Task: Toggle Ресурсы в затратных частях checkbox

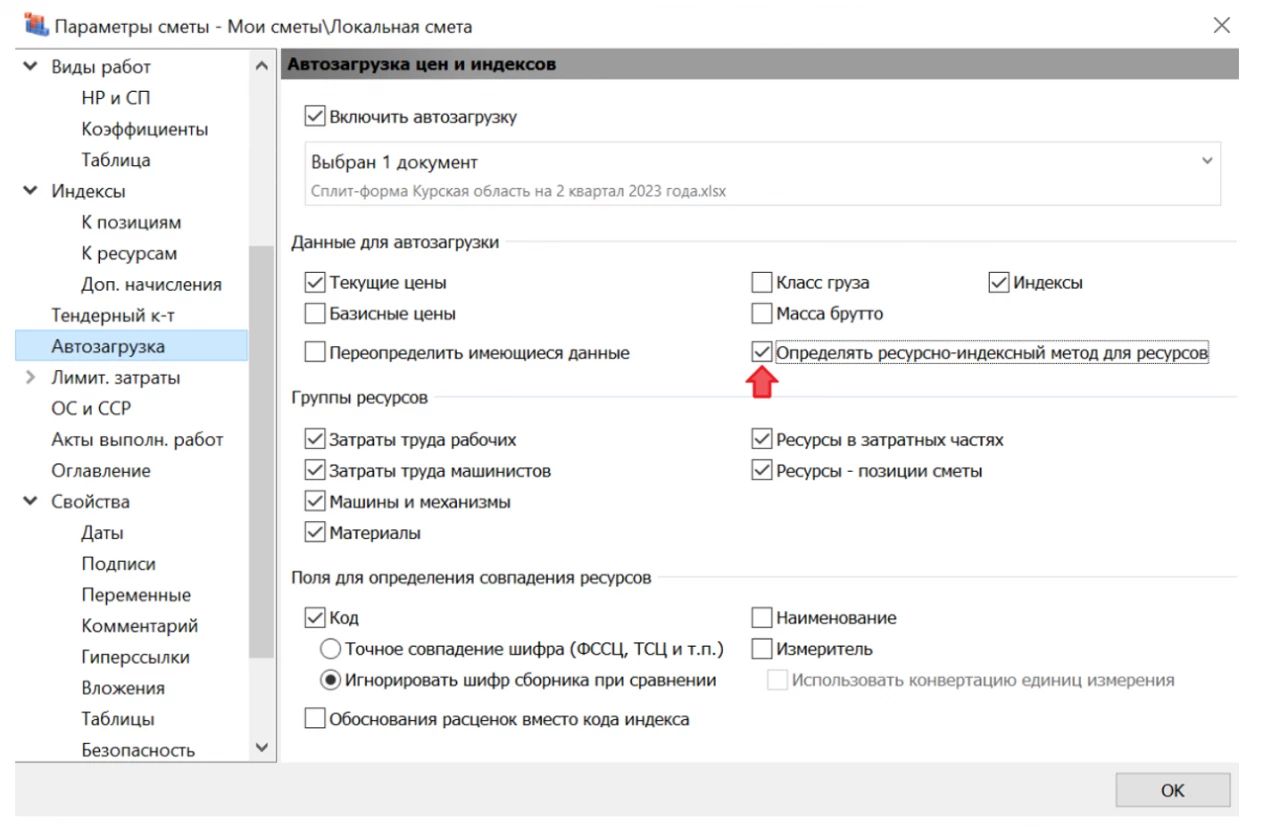Action: pos(762,440)
